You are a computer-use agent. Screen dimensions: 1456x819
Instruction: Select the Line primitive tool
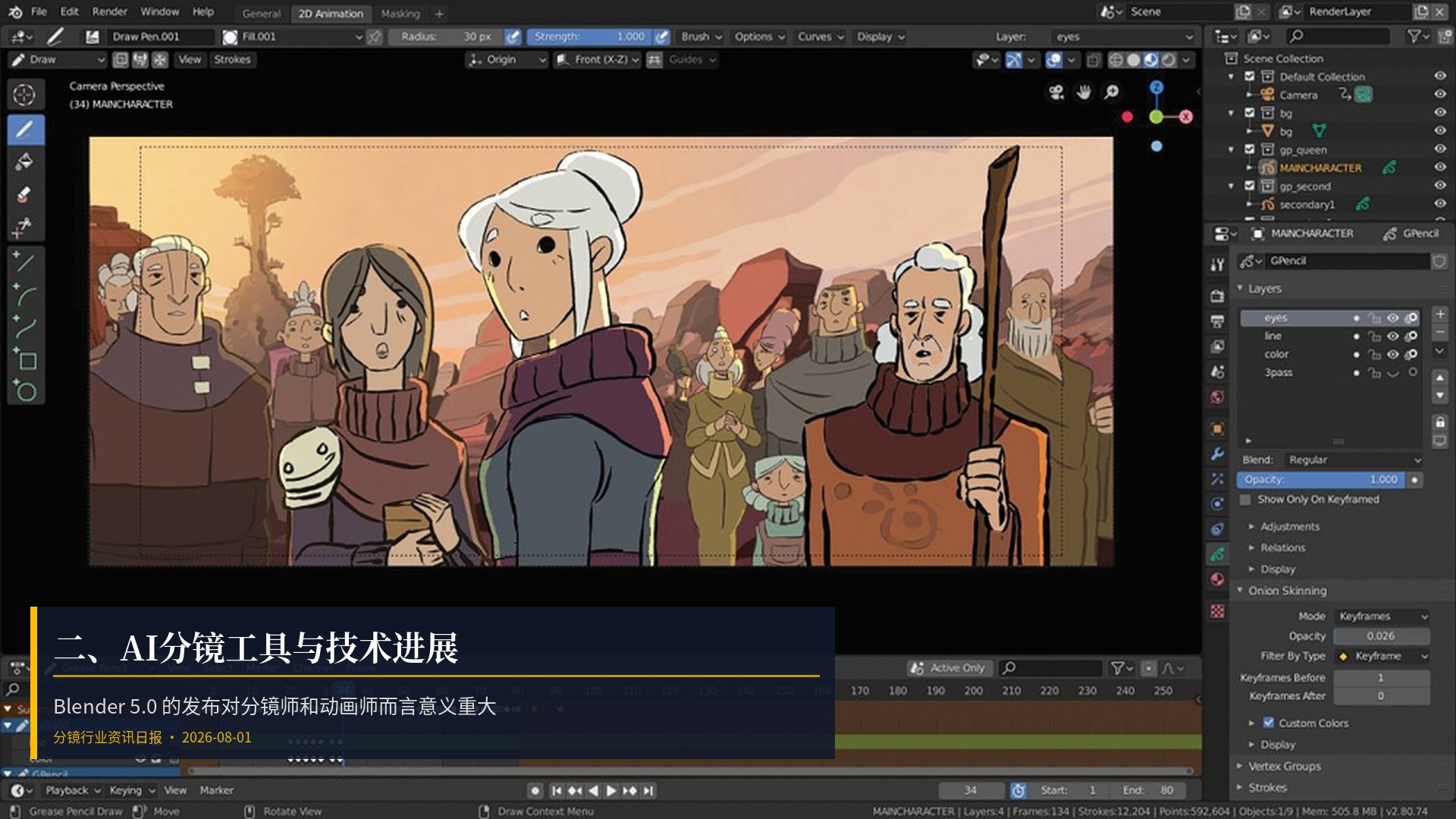tap(24, 262)
